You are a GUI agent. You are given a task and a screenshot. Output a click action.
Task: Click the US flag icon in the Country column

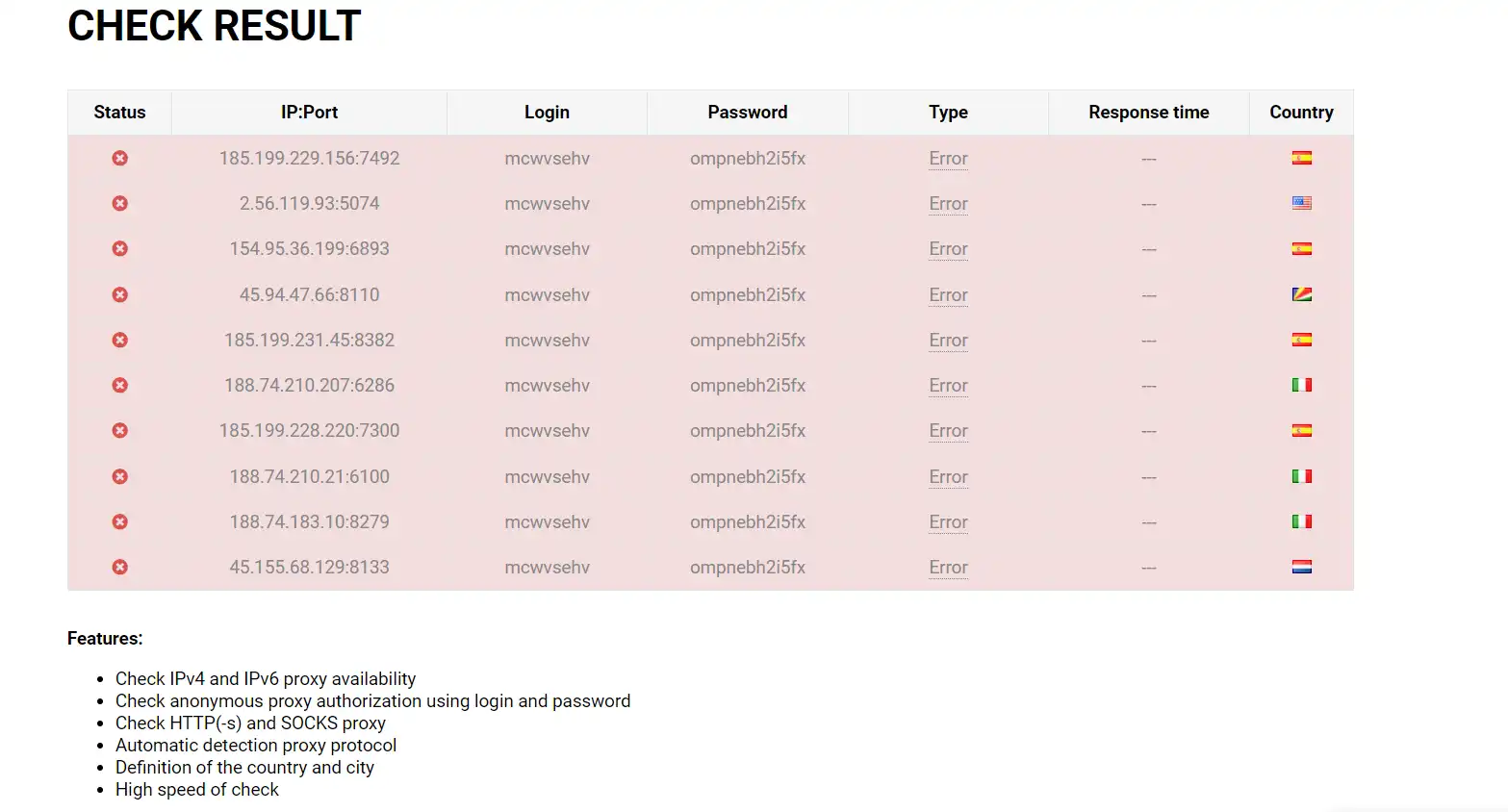coord(1301,203)
